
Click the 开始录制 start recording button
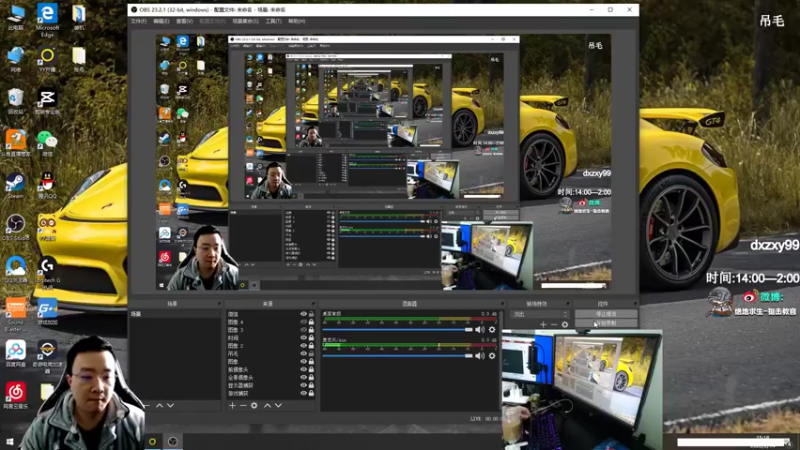606,323
